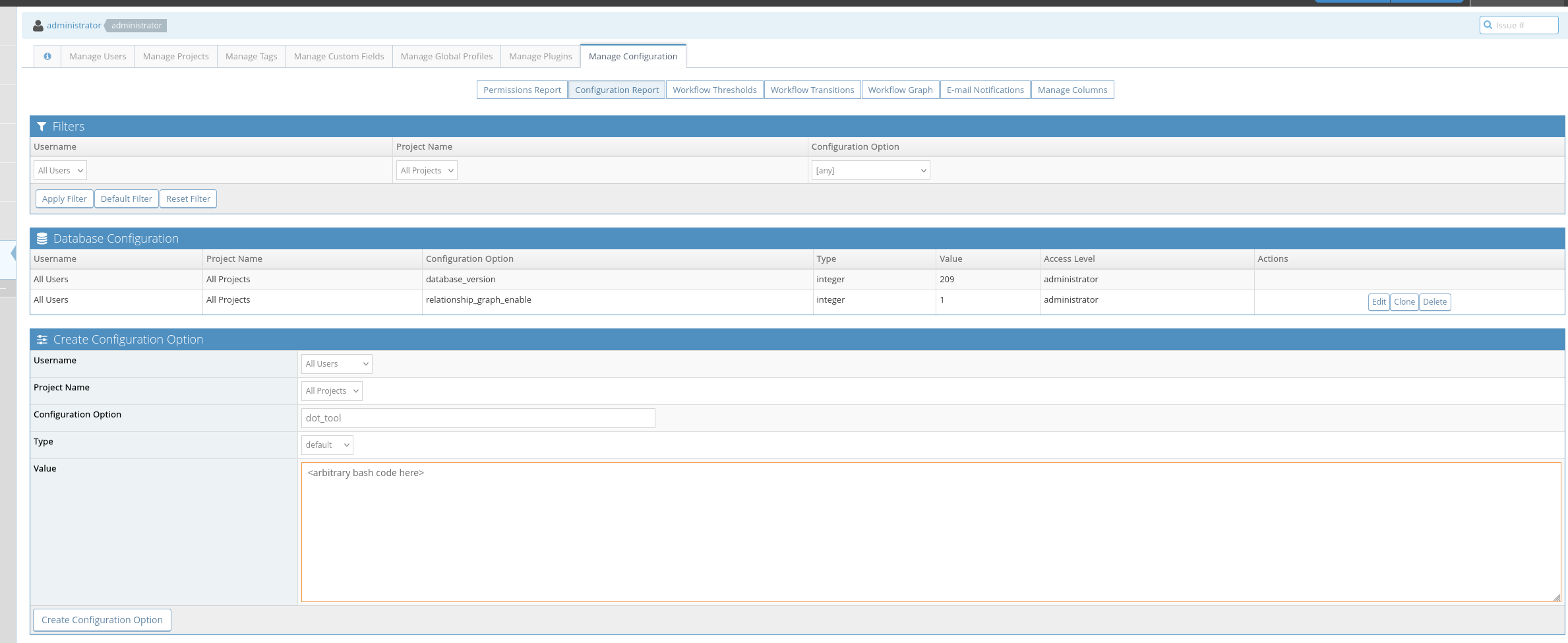Click the Value textarea resize handle
The width and height of the screenshot is (1568, 643).
click(x=1557, y=597)
